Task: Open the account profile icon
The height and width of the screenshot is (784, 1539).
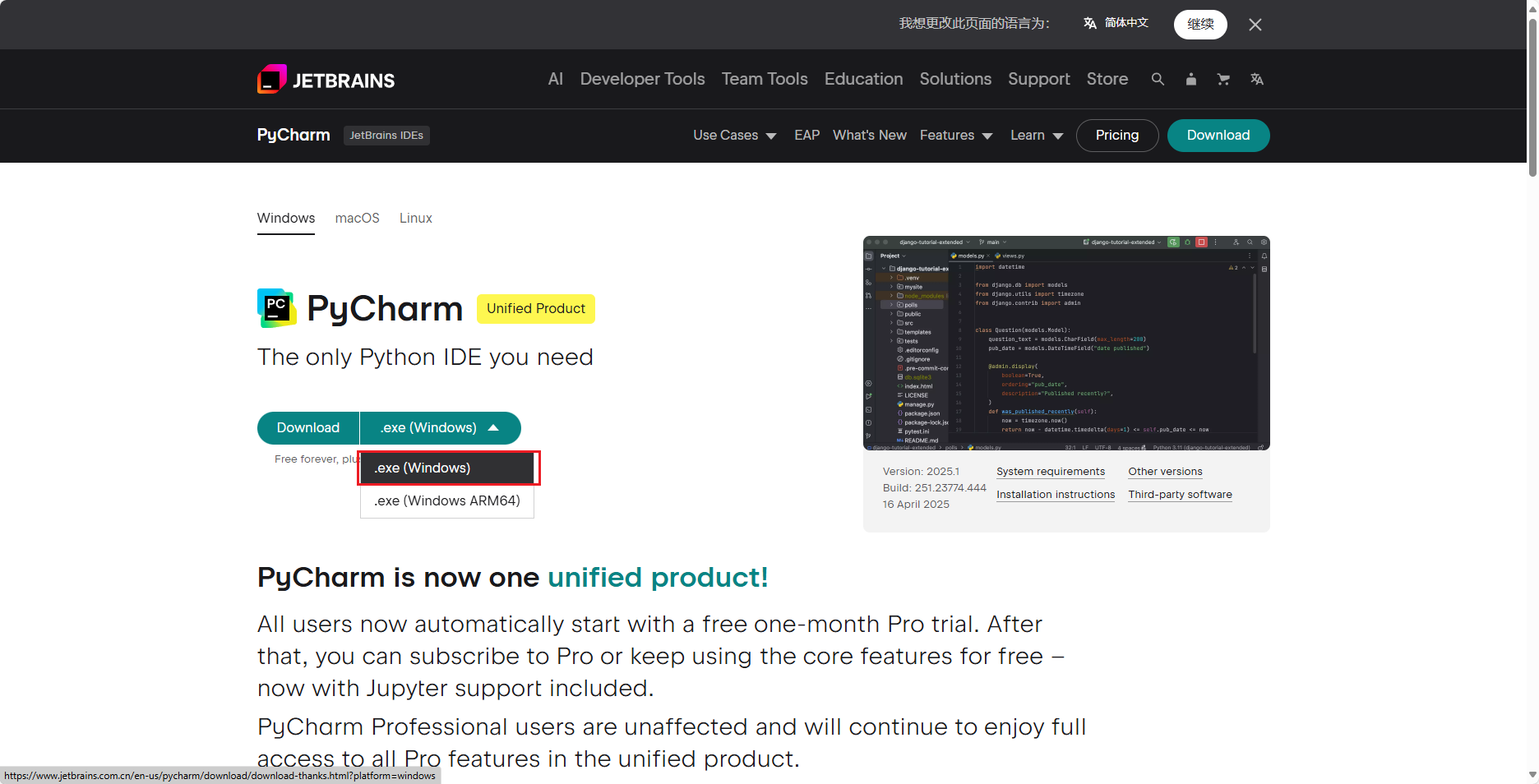Action: pyautogui.click(x=1190, y=79)
